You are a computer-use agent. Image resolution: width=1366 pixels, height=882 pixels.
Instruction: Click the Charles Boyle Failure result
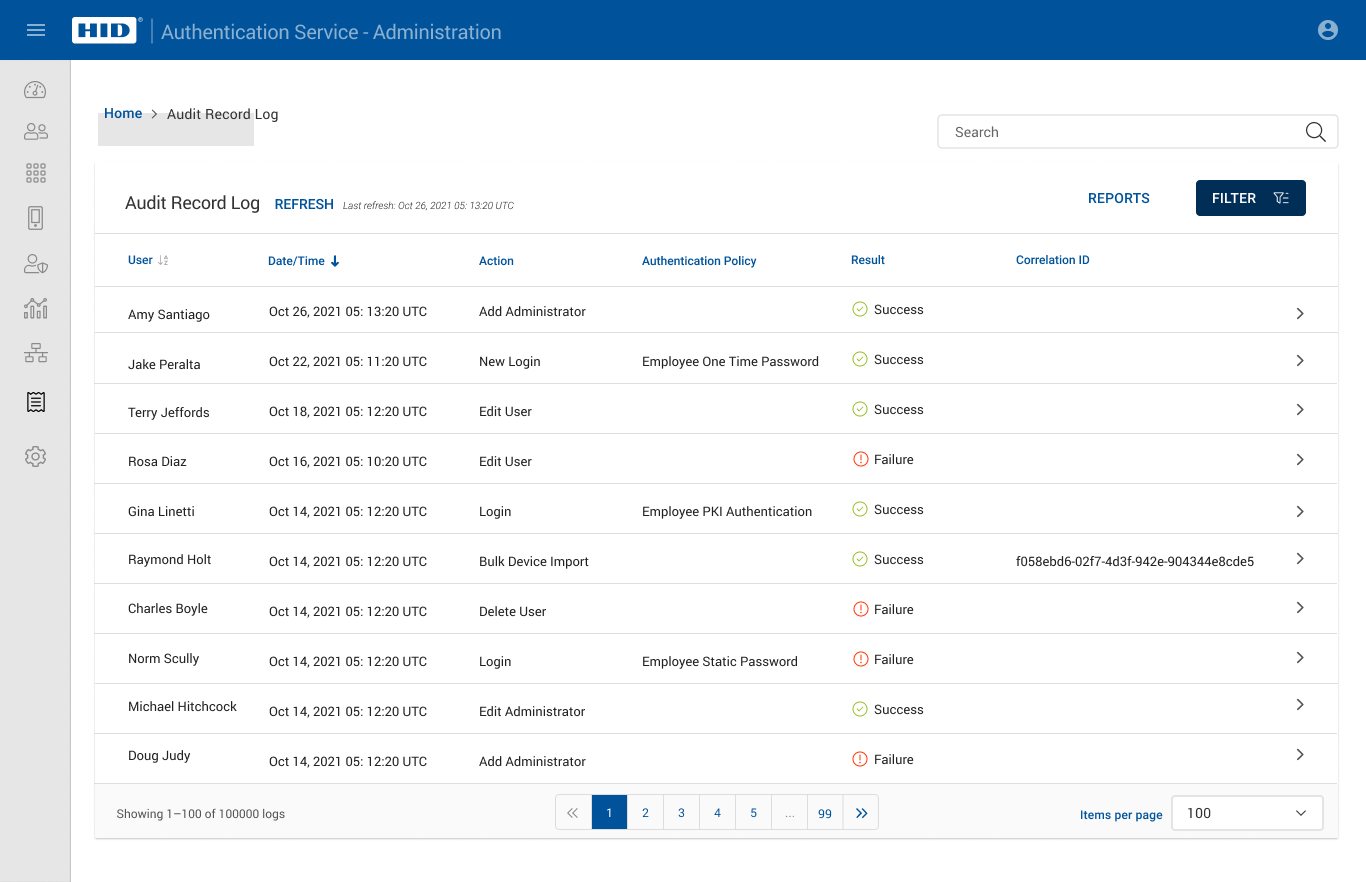click(883, 609)
